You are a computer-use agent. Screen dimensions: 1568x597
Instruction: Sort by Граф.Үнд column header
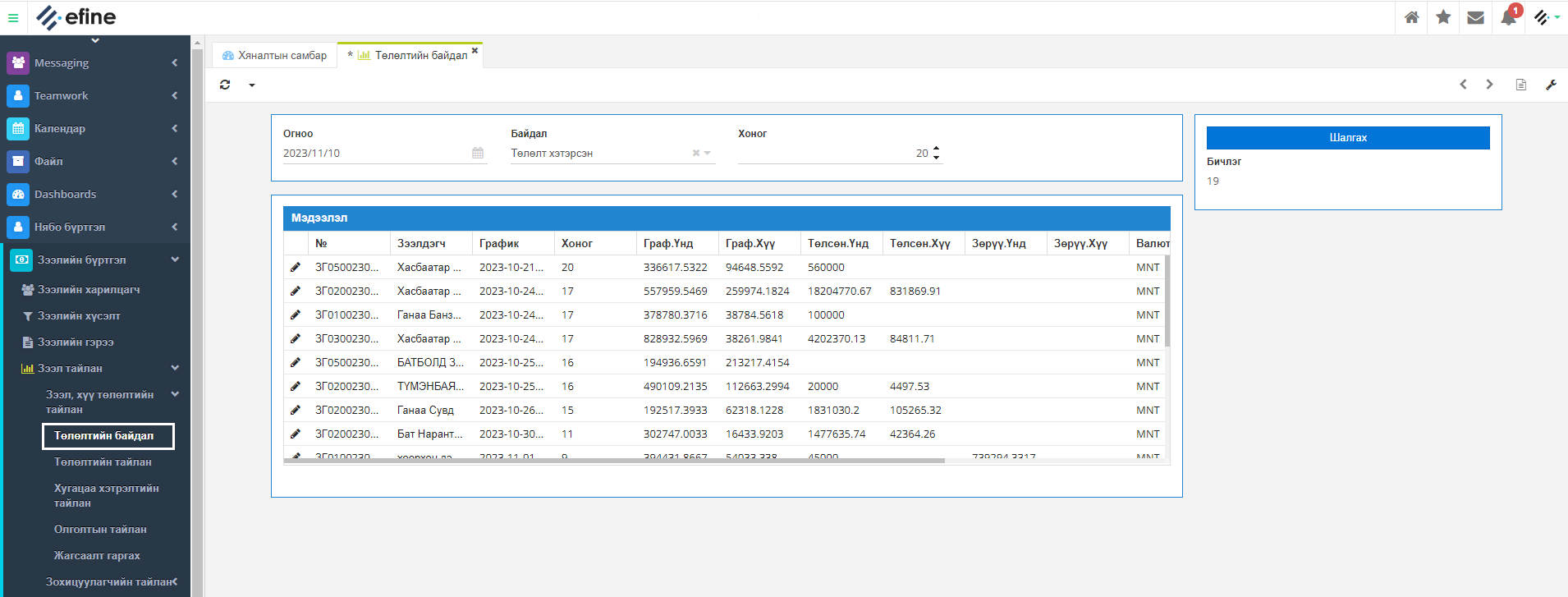tap(677, 243)
